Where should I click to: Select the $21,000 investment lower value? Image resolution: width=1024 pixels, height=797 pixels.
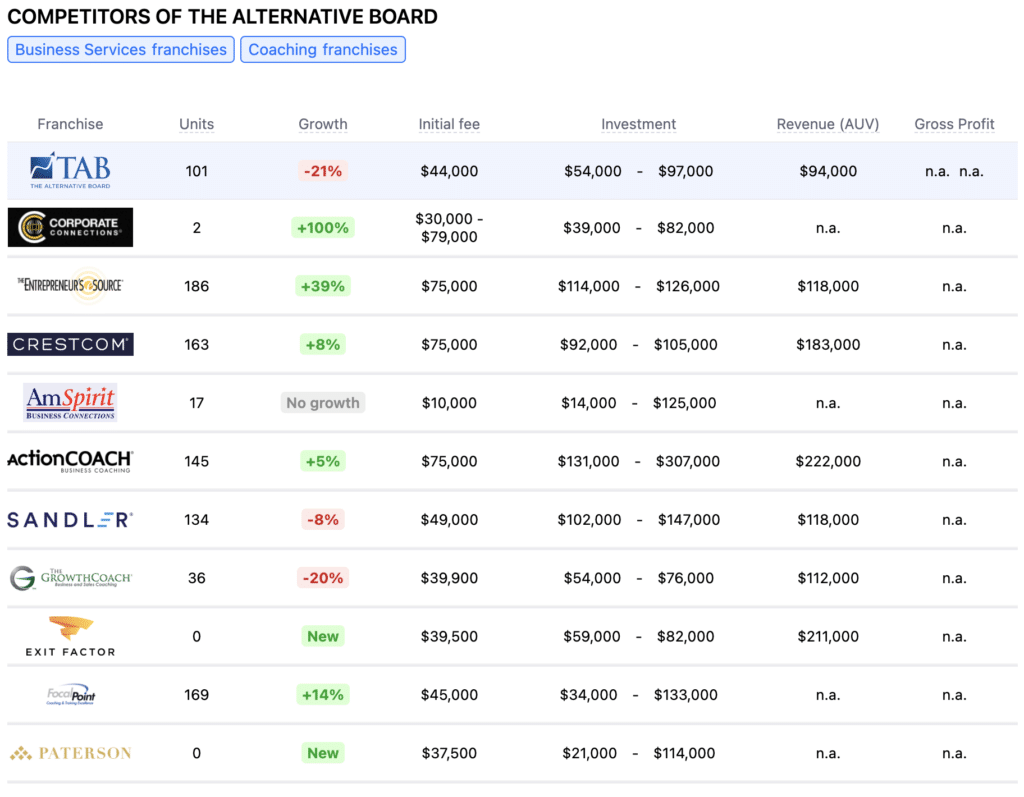[x=589, y=753]
